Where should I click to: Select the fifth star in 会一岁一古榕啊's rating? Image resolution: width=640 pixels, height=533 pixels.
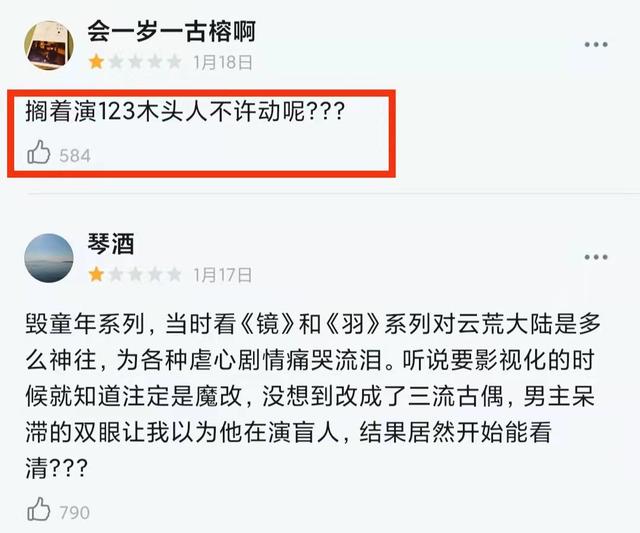[174, 62]
